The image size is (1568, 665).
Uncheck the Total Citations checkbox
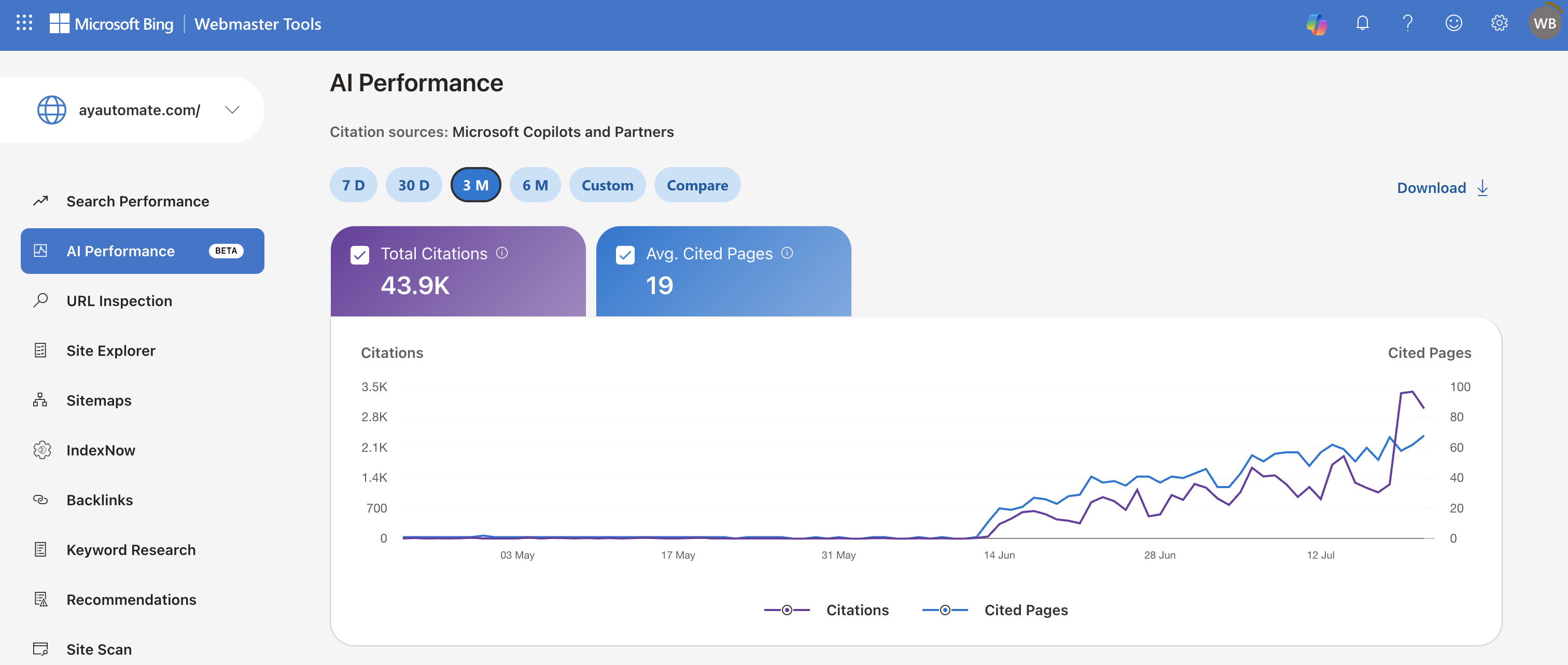[360, 255]
